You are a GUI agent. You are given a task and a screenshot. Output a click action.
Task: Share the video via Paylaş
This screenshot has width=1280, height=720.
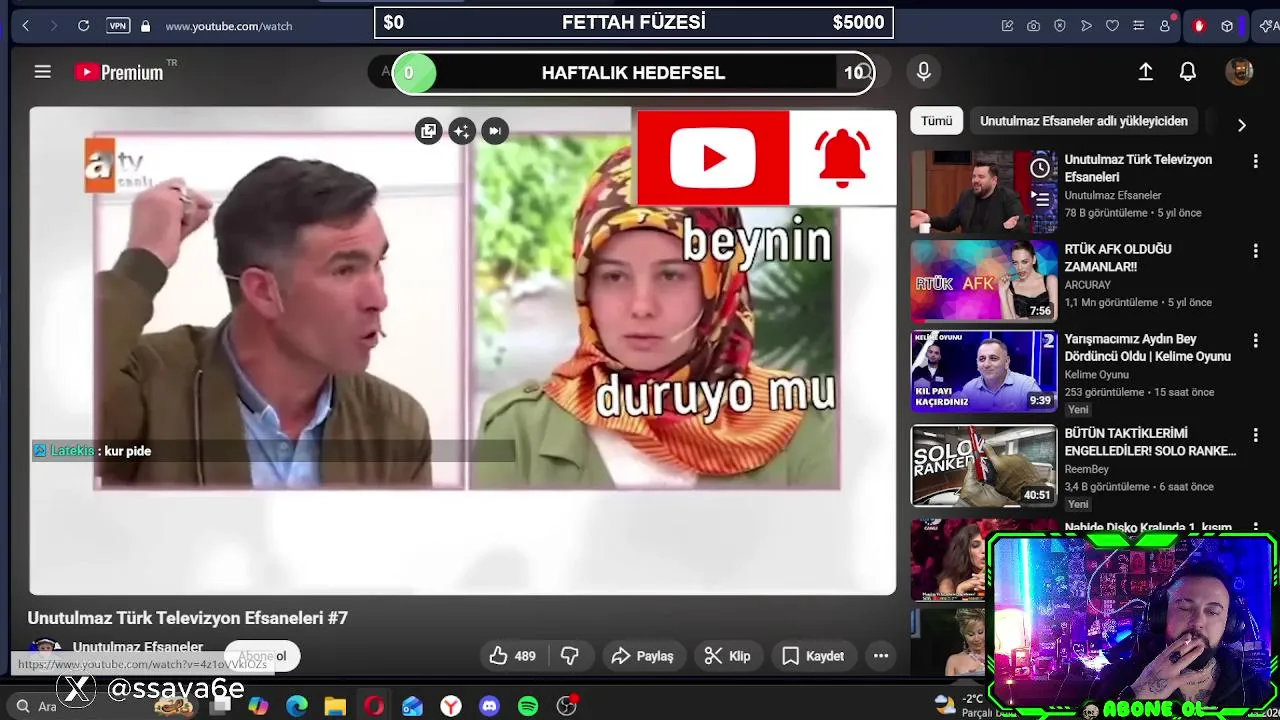642,656
